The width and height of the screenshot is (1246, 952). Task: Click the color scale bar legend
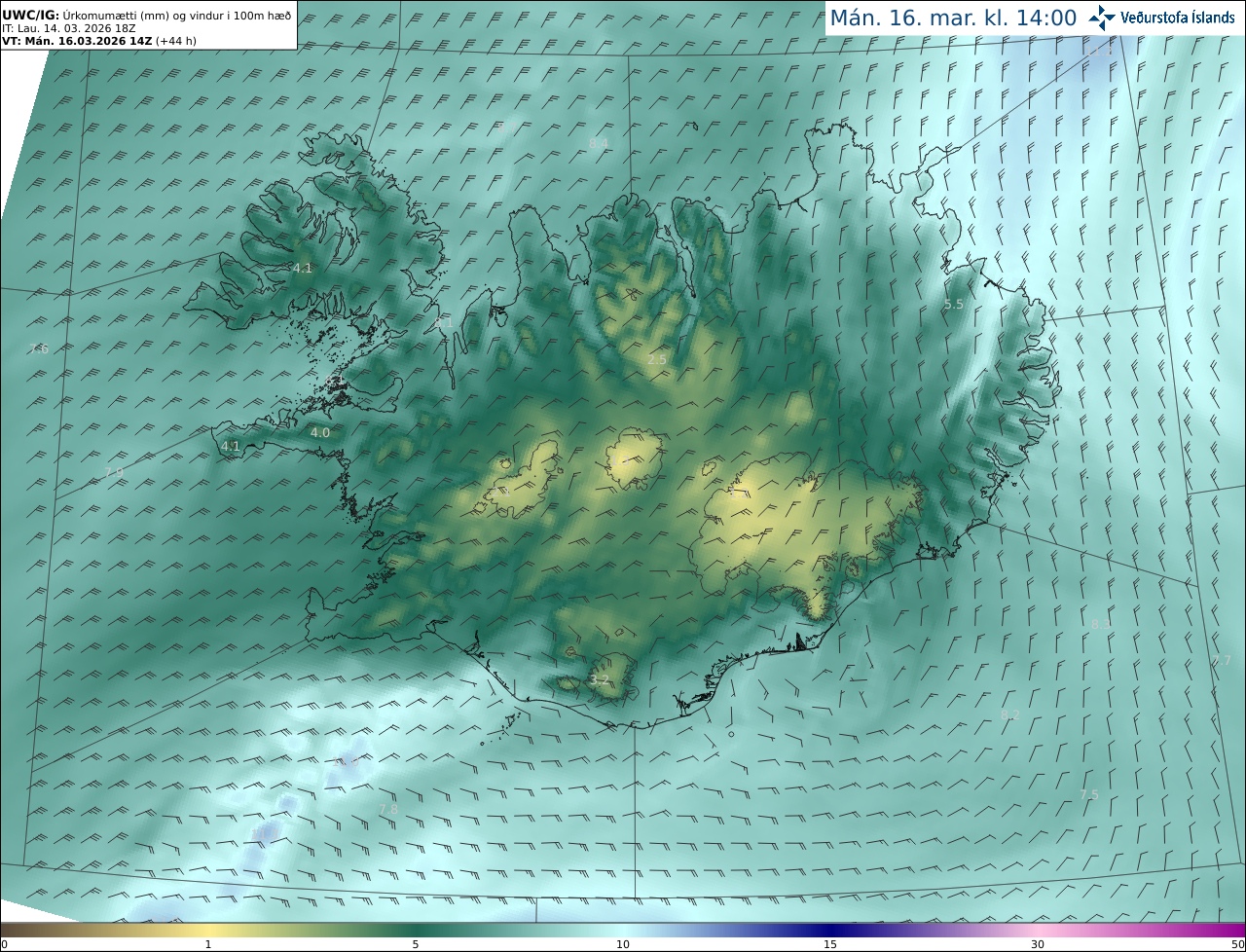click(x=623, y=931)
